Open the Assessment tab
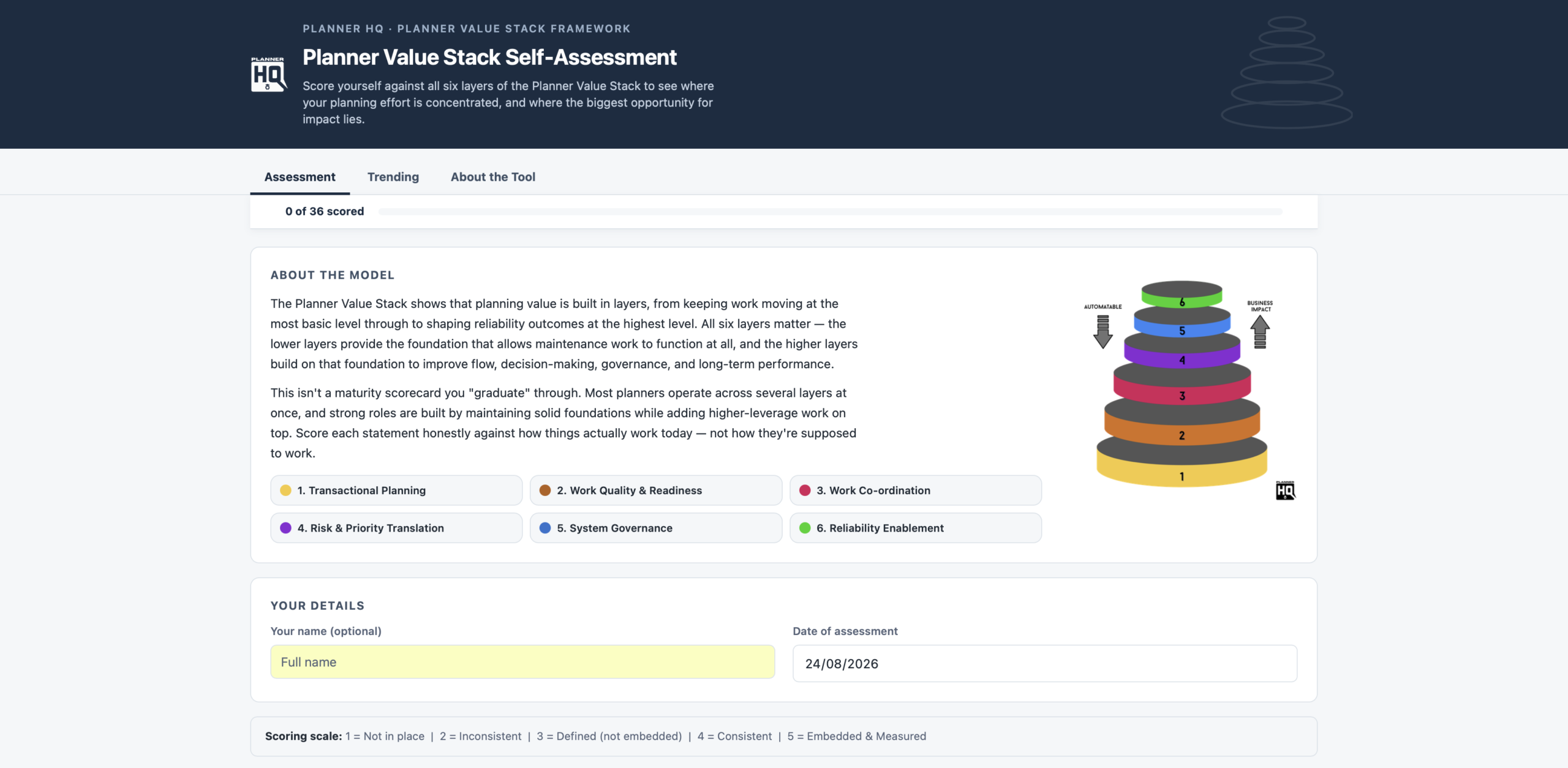 [x=300, y=177]
